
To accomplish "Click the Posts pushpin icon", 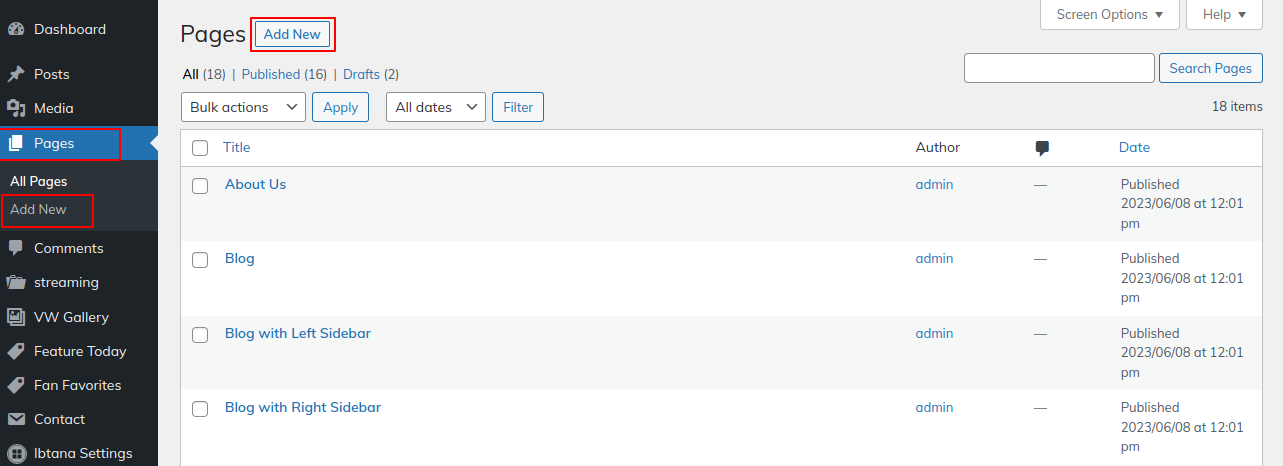I will pyautogui.click(x=16, y=74).
